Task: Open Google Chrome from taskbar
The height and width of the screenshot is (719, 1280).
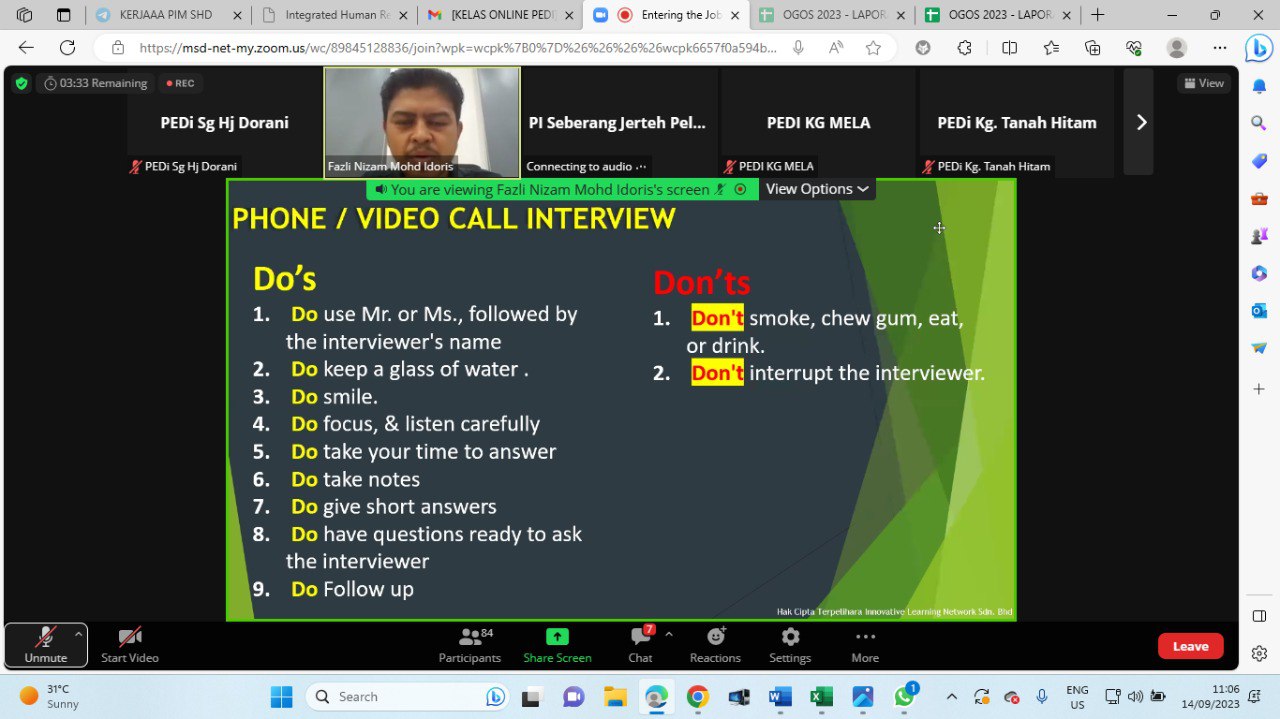Action: tap(698, 697)
